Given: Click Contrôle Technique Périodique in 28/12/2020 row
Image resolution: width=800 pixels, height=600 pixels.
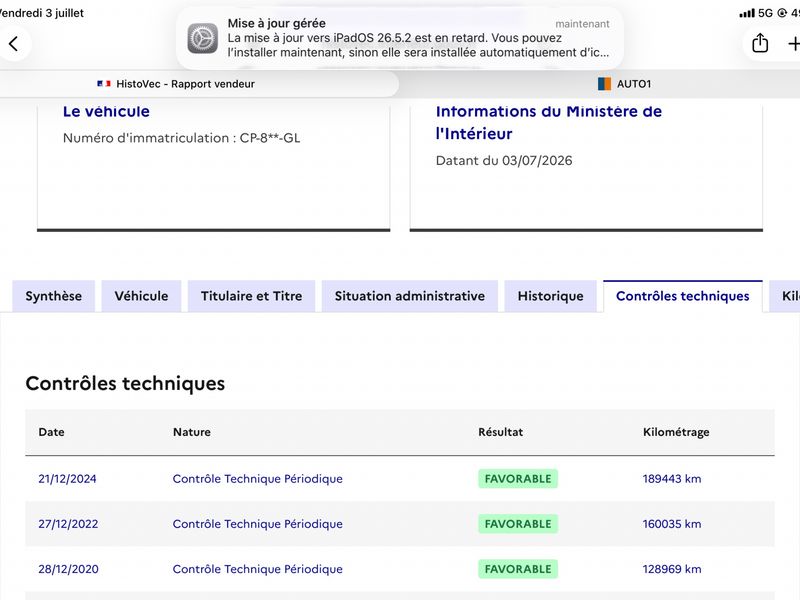Looking at the screenshot, I should tap(258, 569).
